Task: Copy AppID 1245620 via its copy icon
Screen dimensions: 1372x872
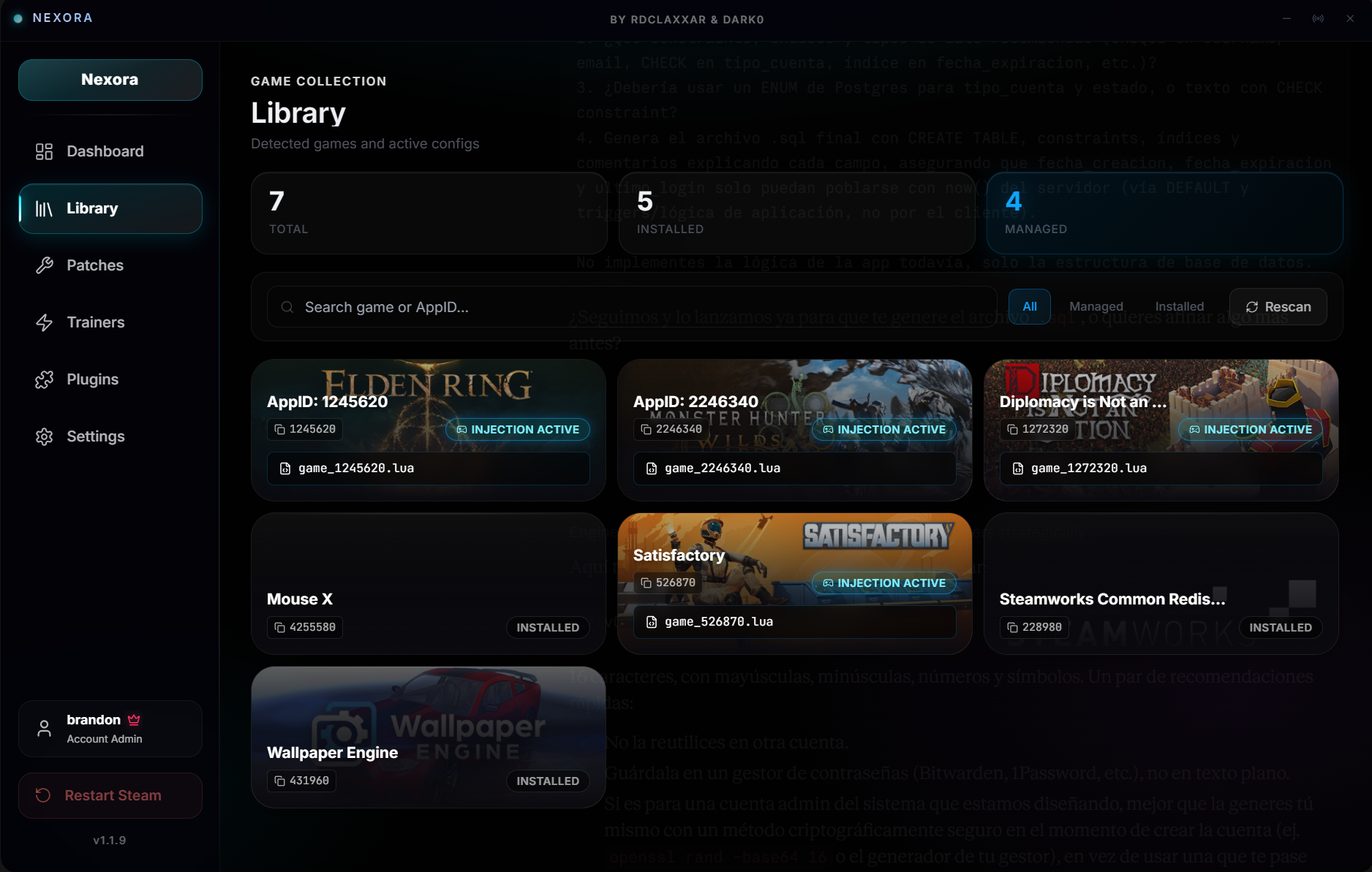Action: tap(279, 429)
